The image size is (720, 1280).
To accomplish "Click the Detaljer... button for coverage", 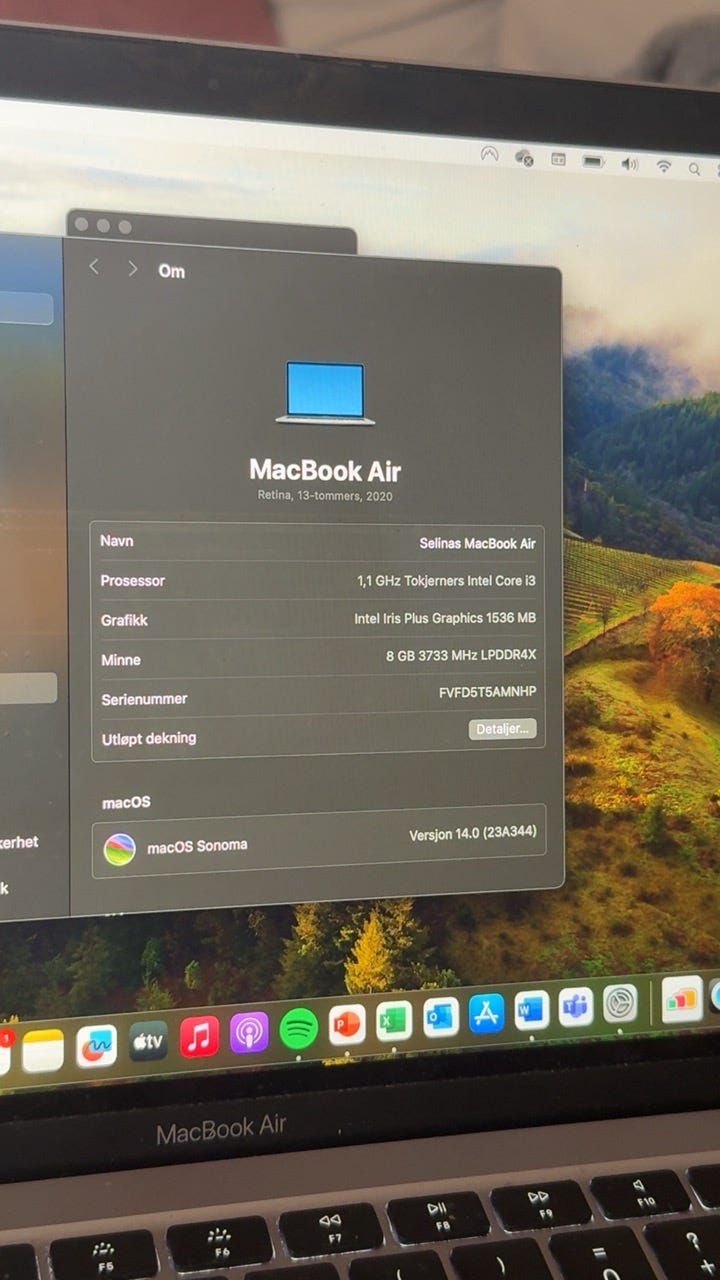I will point(503,729).
